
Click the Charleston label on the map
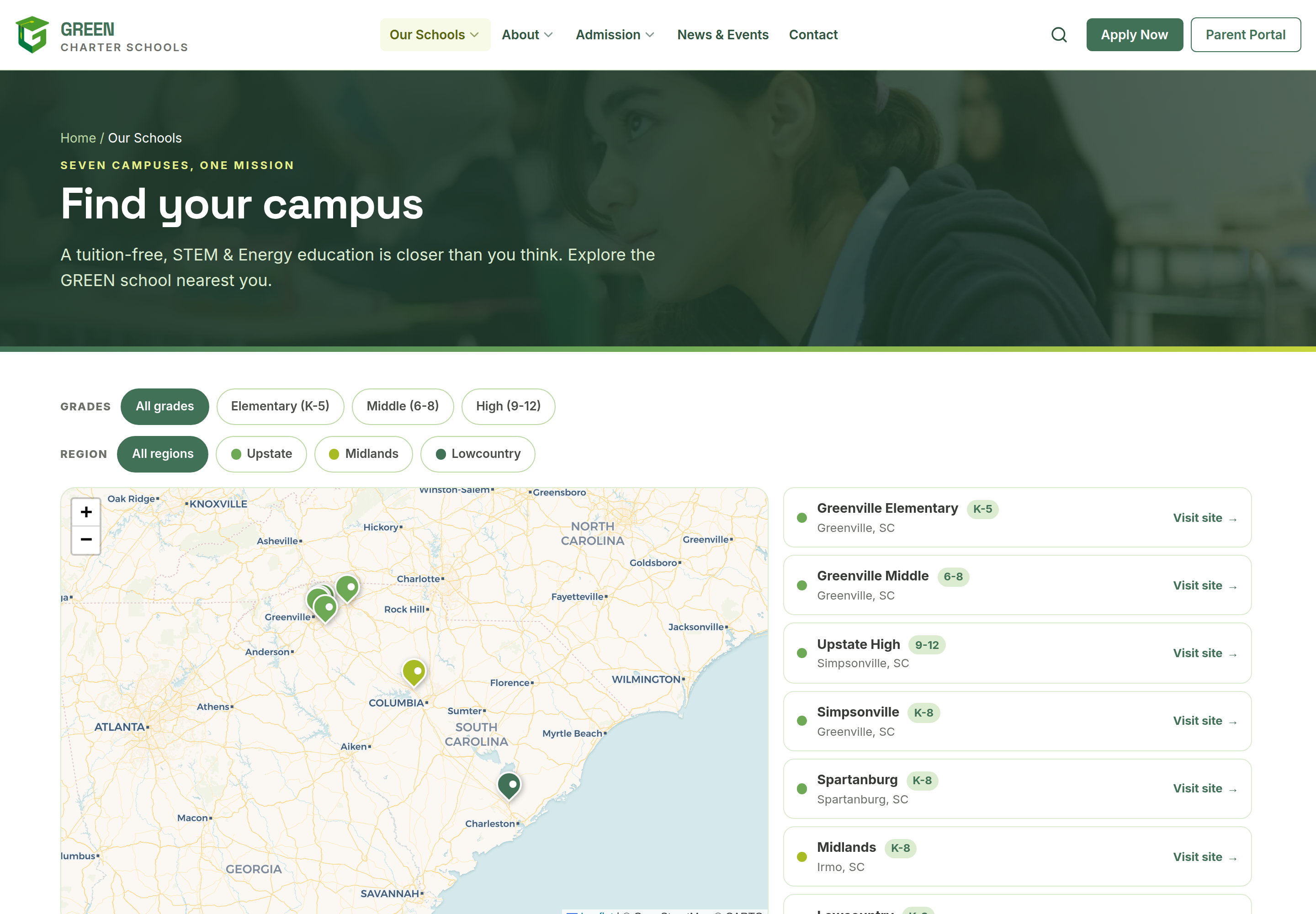point(490,824)
